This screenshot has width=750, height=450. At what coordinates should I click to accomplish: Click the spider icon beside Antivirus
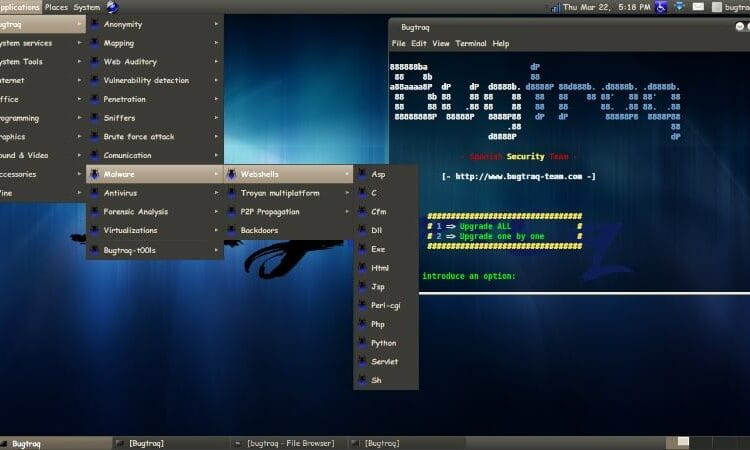point(95,193)
